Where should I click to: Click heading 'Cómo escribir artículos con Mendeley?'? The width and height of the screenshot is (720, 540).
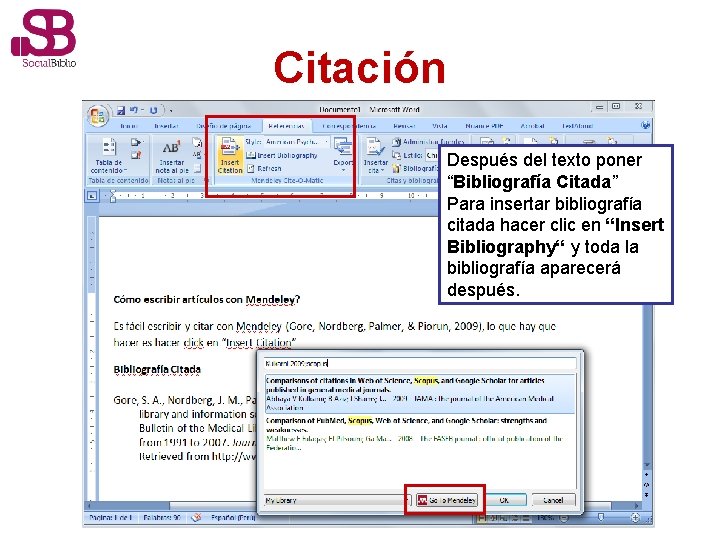pos(207,300)
